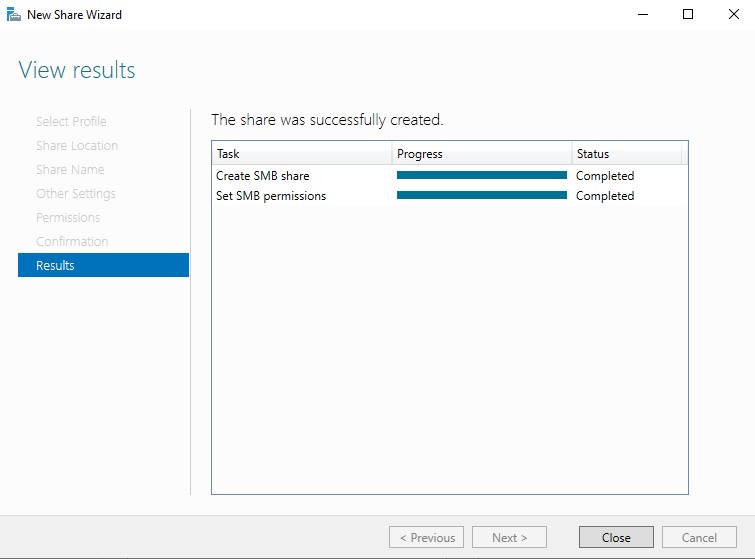This screenshot has width=755, height=559.
Task: Click the Set SMB permissions progress bar
Action: [x=481, y=195]
